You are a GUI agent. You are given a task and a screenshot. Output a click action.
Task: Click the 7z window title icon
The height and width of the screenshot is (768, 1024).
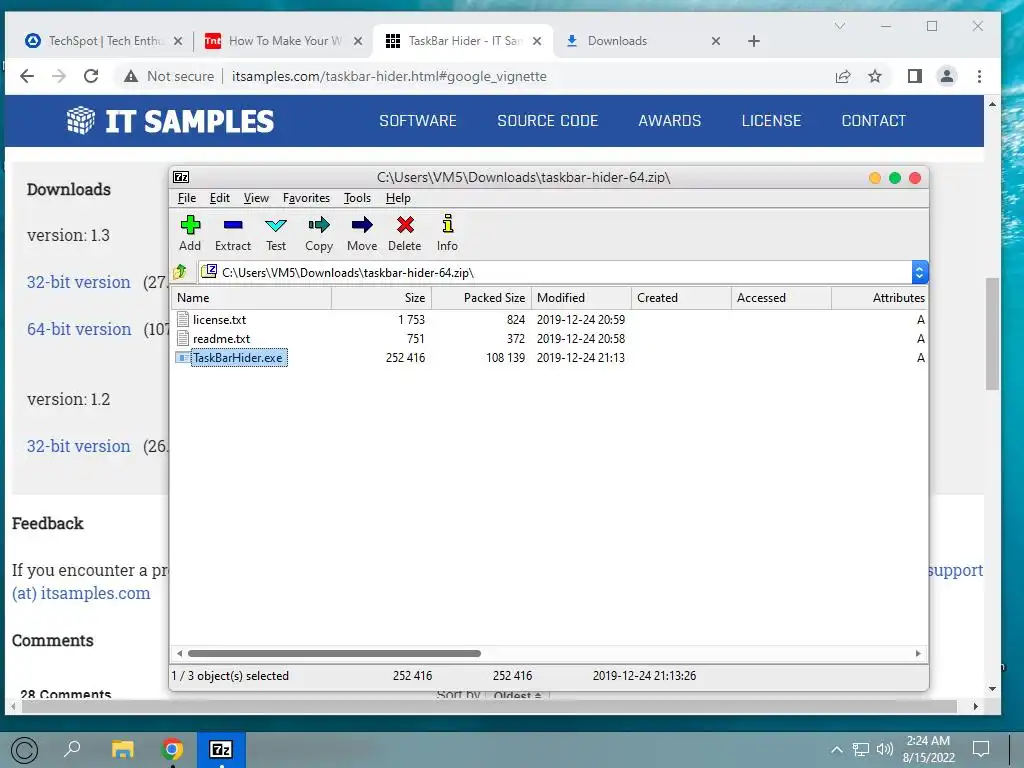181,177
